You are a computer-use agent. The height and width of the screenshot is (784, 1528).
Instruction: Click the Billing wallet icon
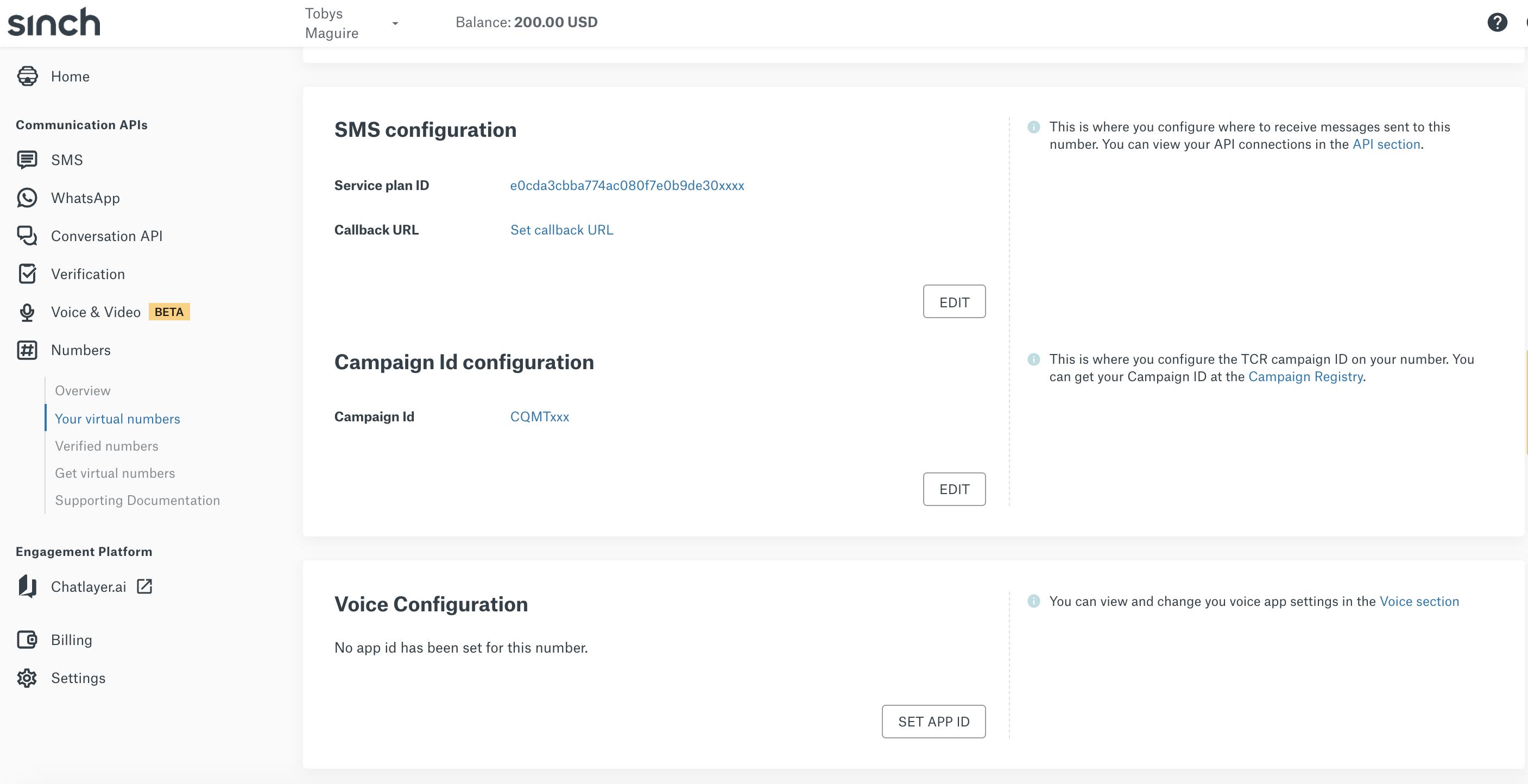27,640
